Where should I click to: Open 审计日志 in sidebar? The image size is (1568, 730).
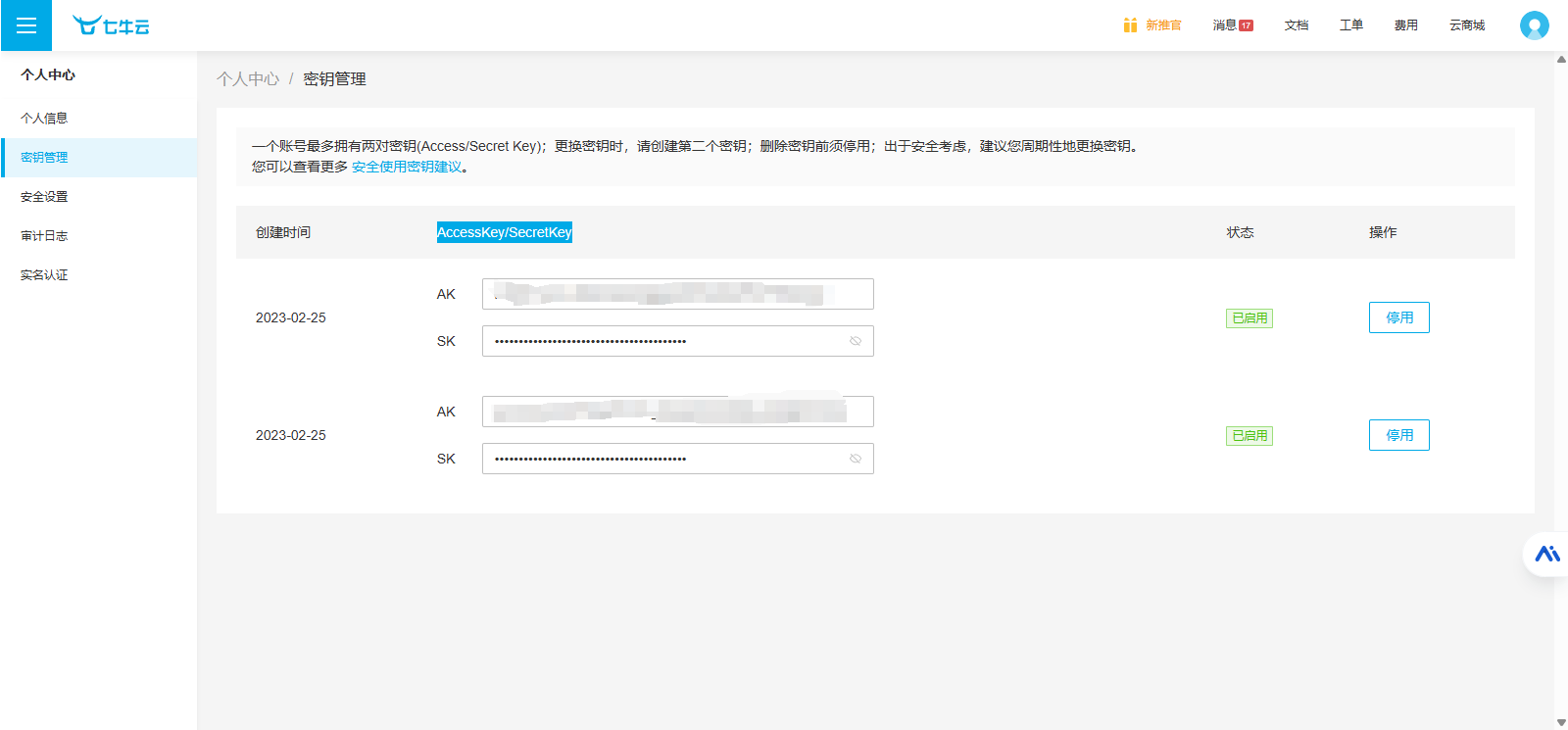(44, 236)
